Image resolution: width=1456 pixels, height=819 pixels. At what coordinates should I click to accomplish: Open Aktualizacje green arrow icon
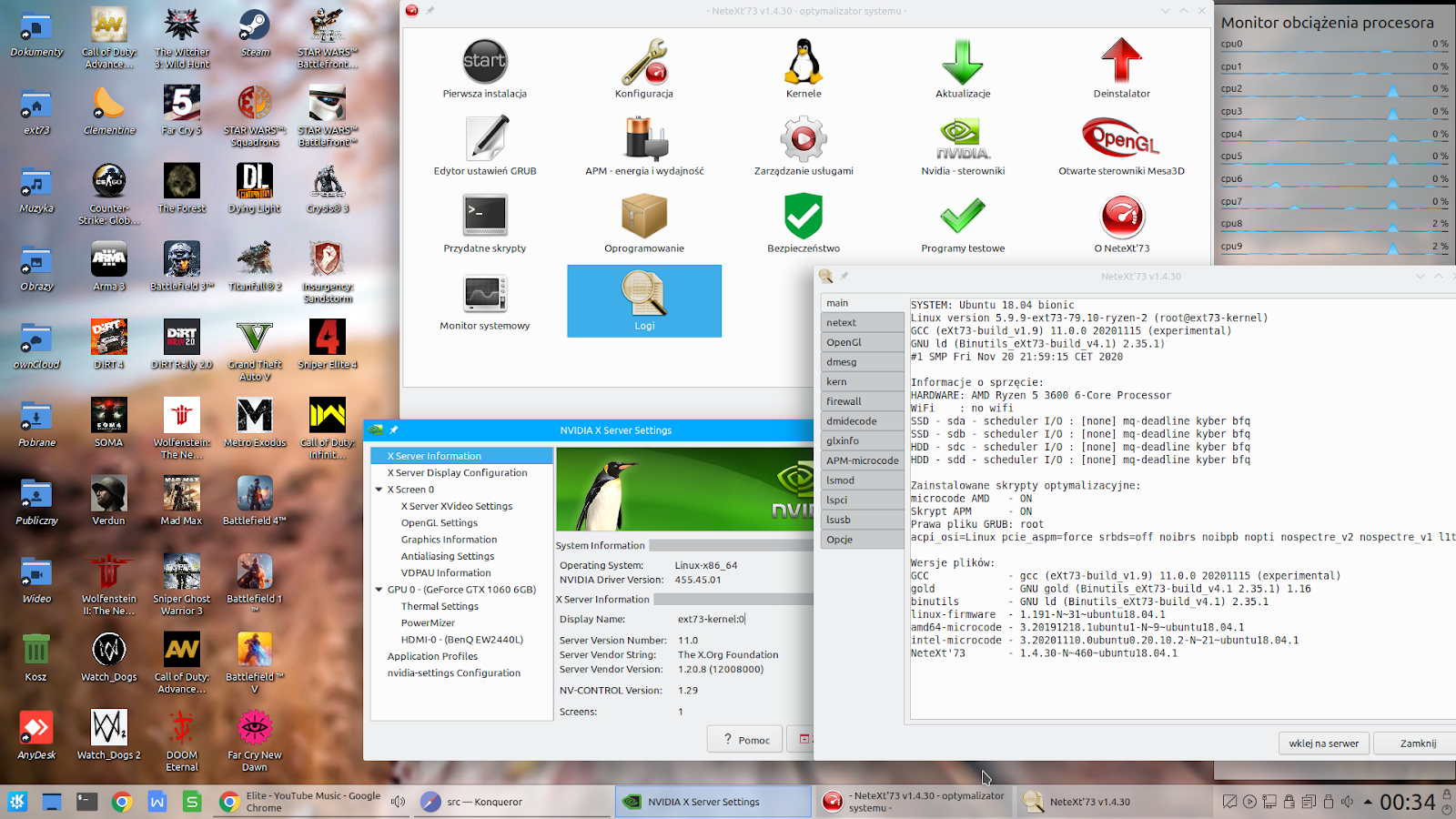[x=963, y=62]
